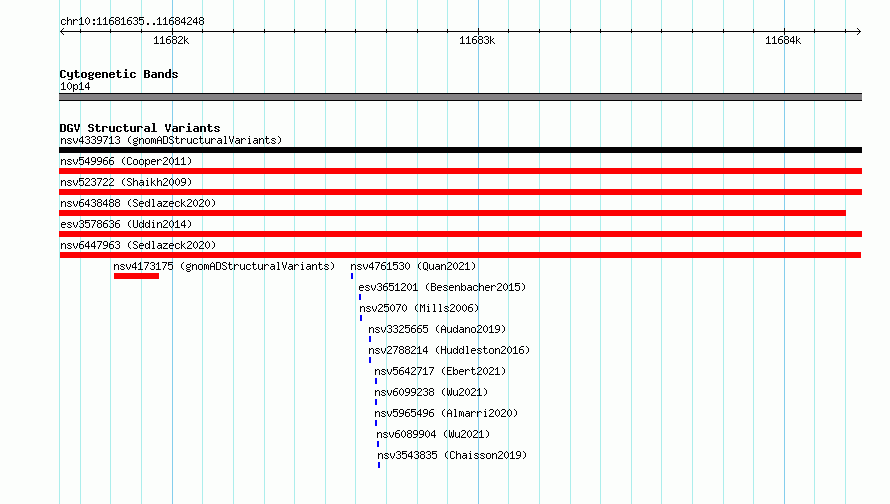This screenshot has height=504, width=890.
Task: Click the red nsv6447963 variant bar
Action: [460, 255]
